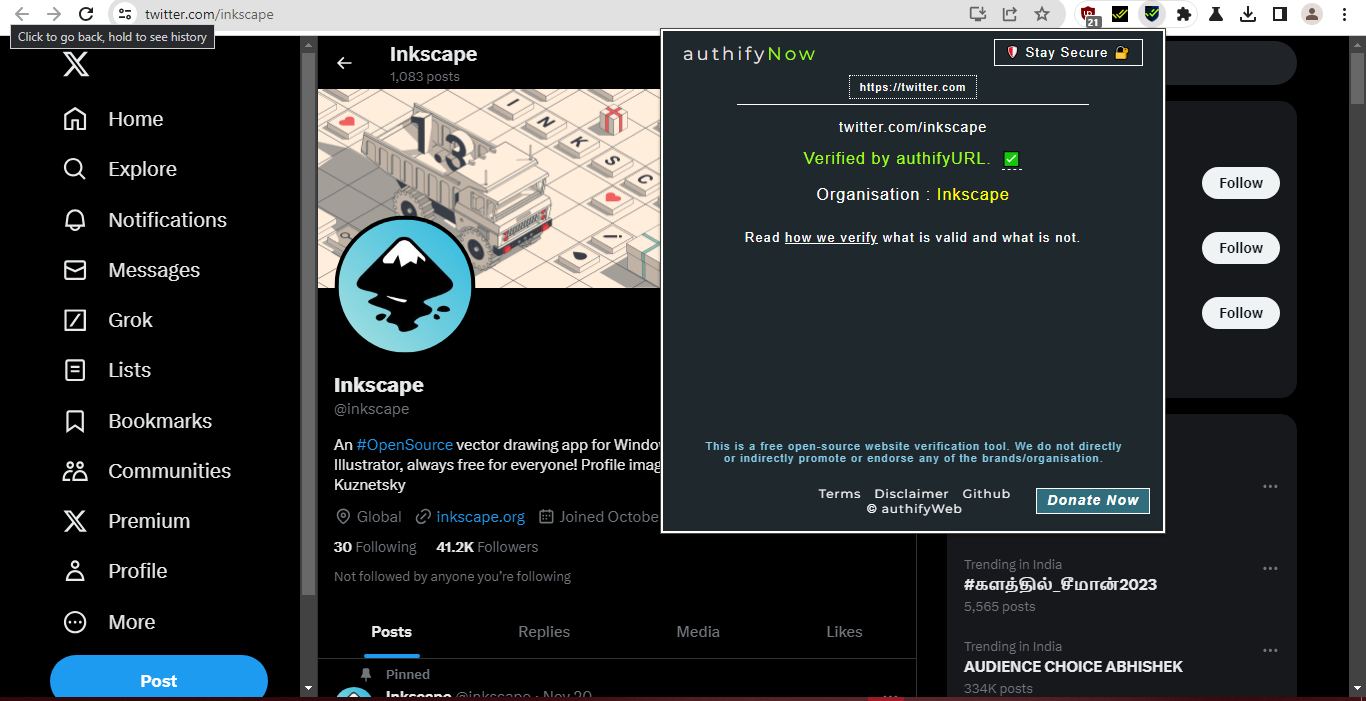Open the Terms link in popup
This screenshot has width=1366, height=701.
coord(839,494)
